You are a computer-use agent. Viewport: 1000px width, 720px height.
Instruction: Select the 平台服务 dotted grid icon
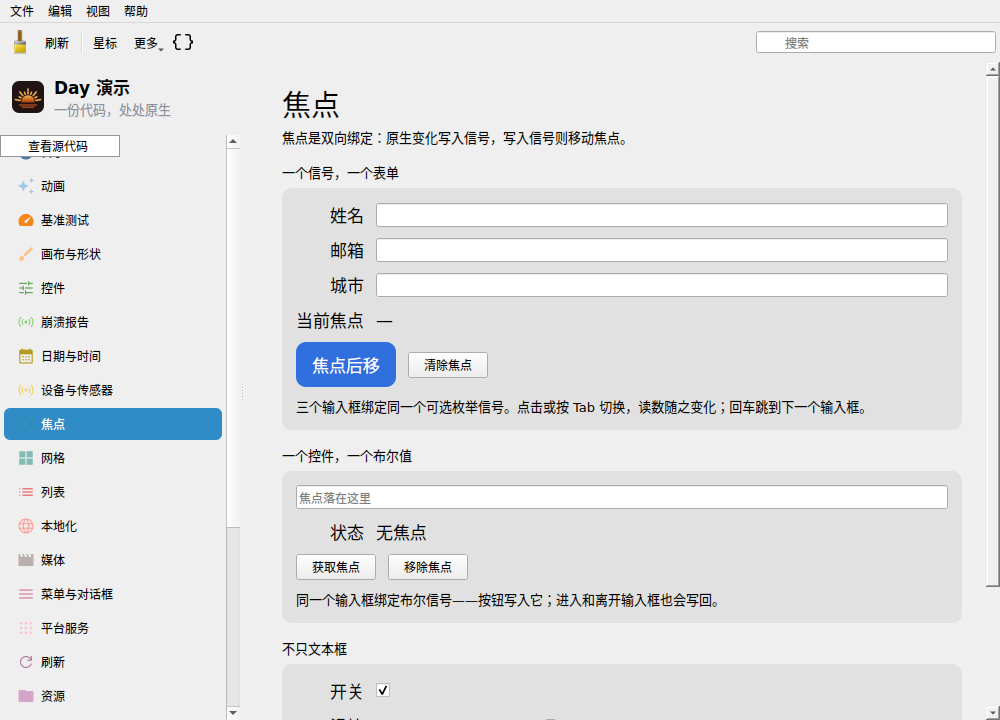coord(26,628)
